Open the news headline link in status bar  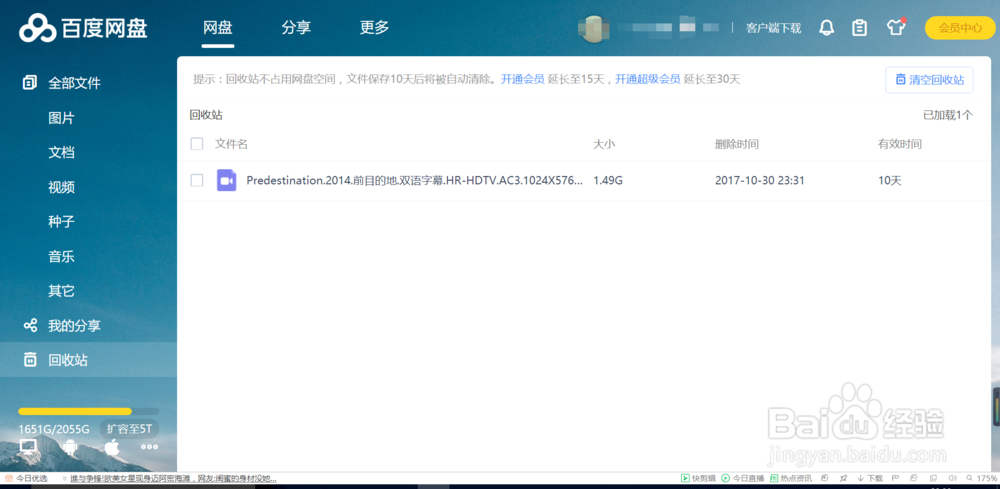click(173, 478)
